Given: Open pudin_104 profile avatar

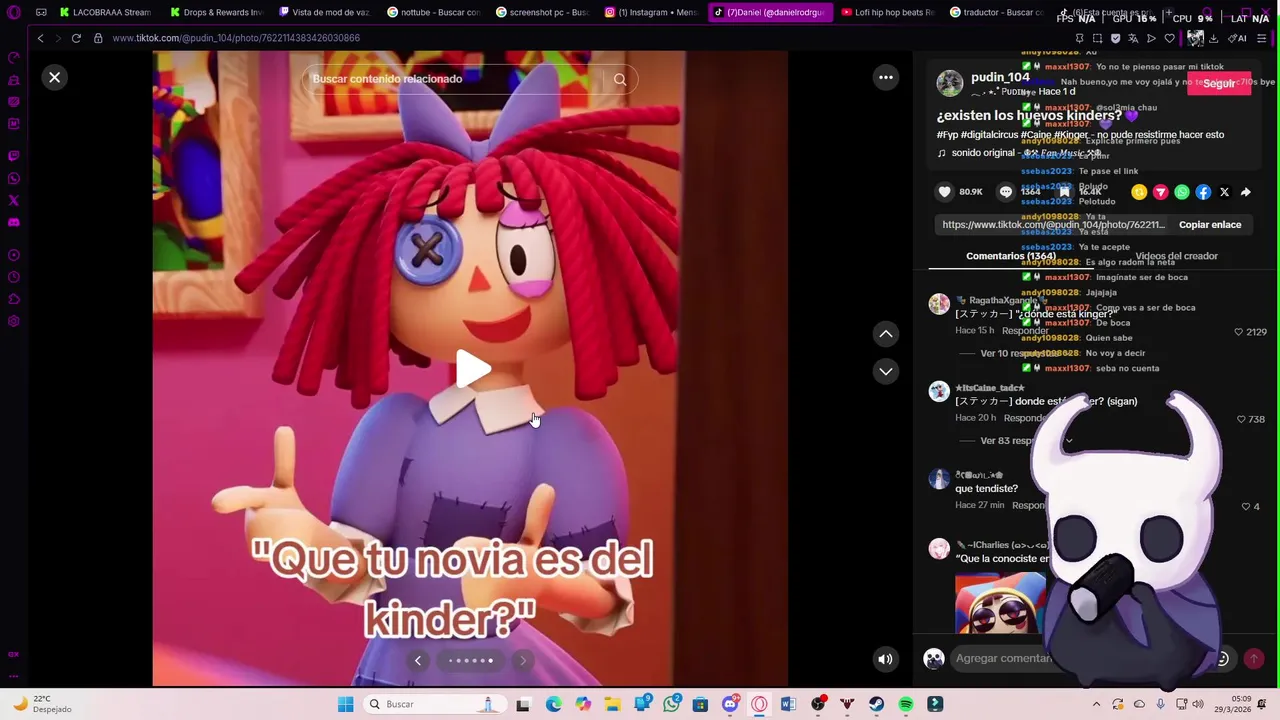Looking at the screenshot, I should (950, 83).
